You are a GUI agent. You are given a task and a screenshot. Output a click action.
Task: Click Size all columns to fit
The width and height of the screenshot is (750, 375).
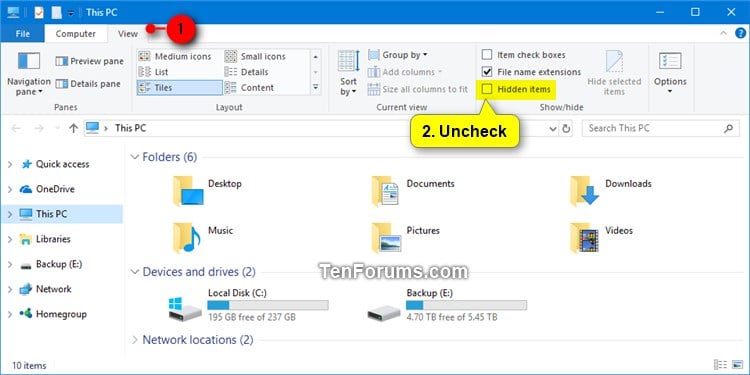pyautogui.click(x=418, y=89)
